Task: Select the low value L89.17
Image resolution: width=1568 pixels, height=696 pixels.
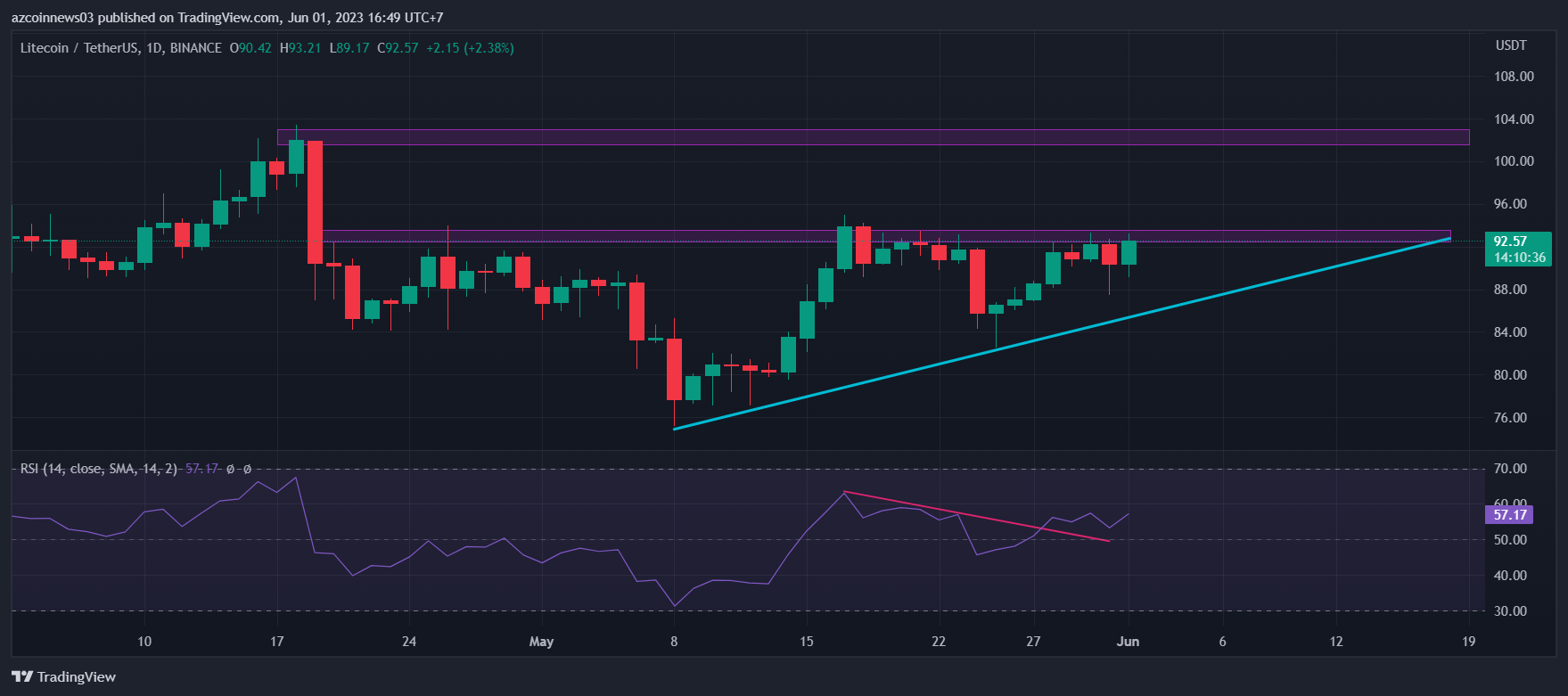Action: click(x=349, y=48)
